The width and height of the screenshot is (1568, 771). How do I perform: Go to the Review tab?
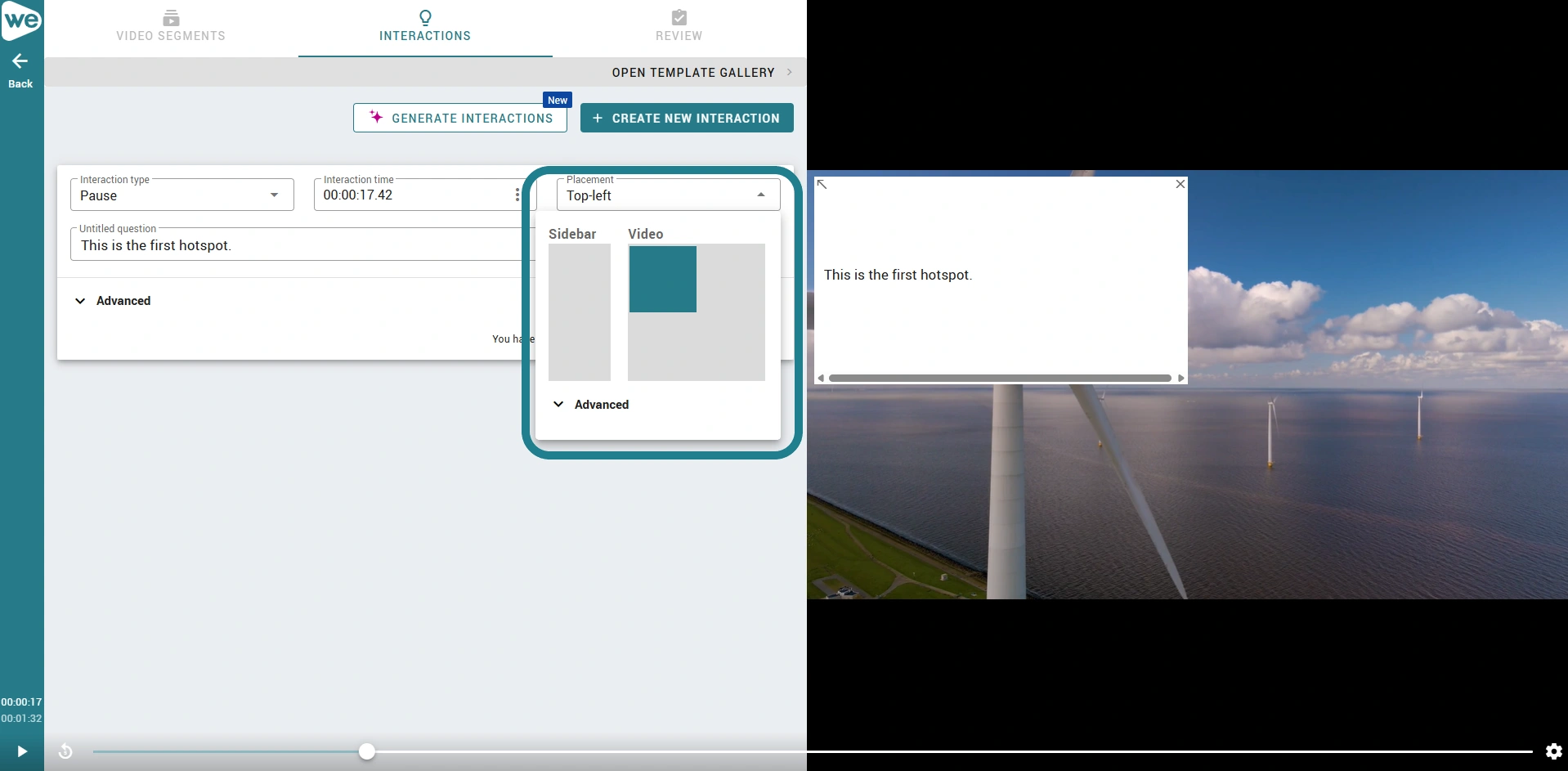pyautogui.click(x=679, y=27)
